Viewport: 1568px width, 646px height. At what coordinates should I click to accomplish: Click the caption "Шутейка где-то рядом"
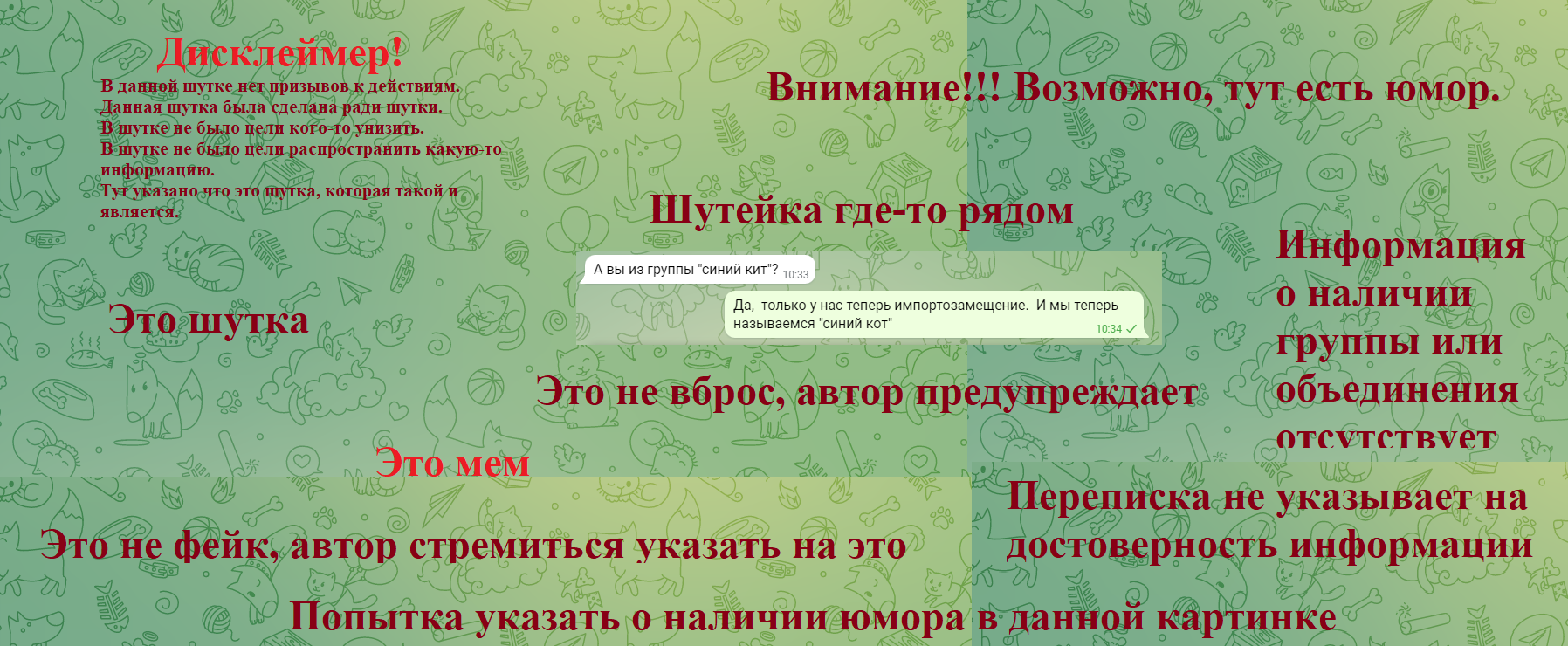862,210
